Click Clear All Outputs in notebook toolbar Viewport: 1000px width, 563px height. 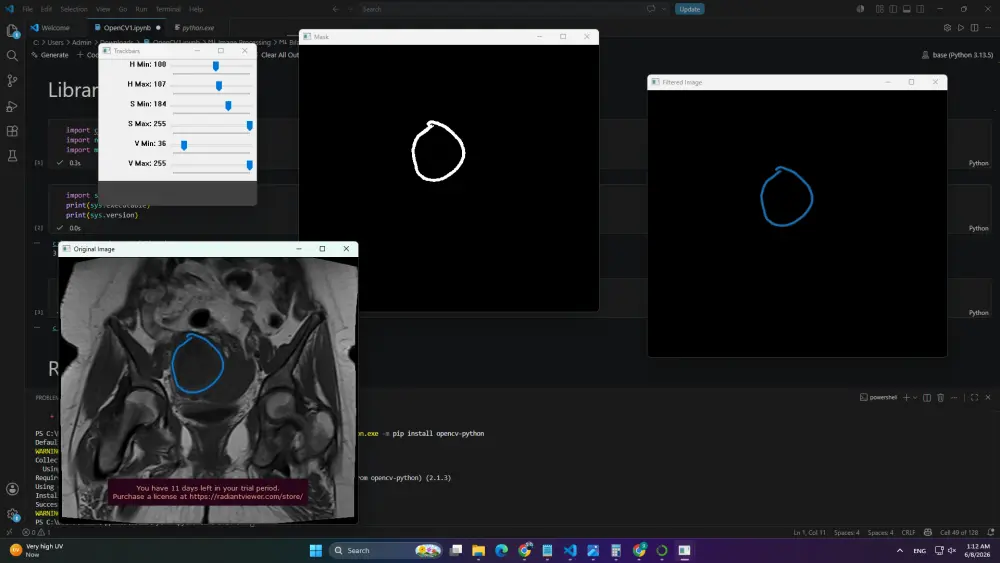pos(279,55)
